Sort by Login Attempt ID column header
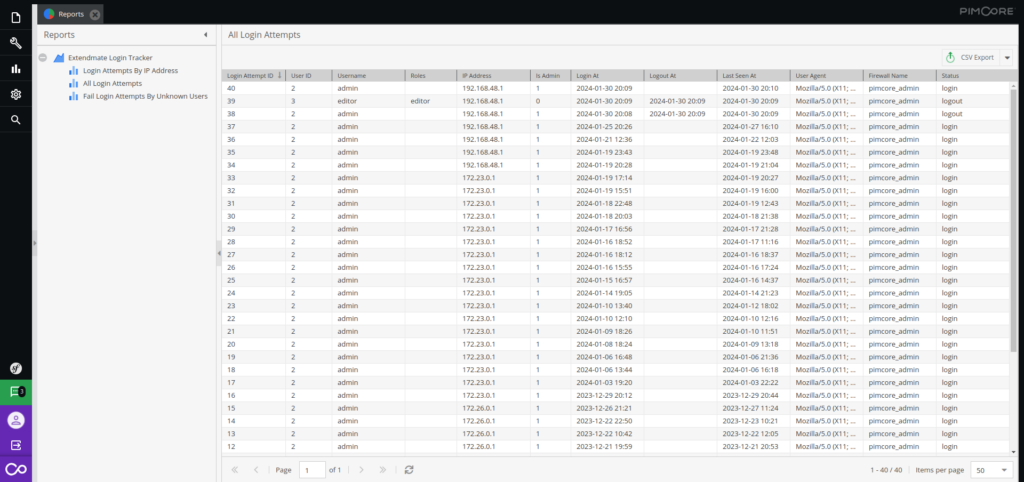Image resolution: width=1024 pixels, height=482 pixels. tap(253, 76)
